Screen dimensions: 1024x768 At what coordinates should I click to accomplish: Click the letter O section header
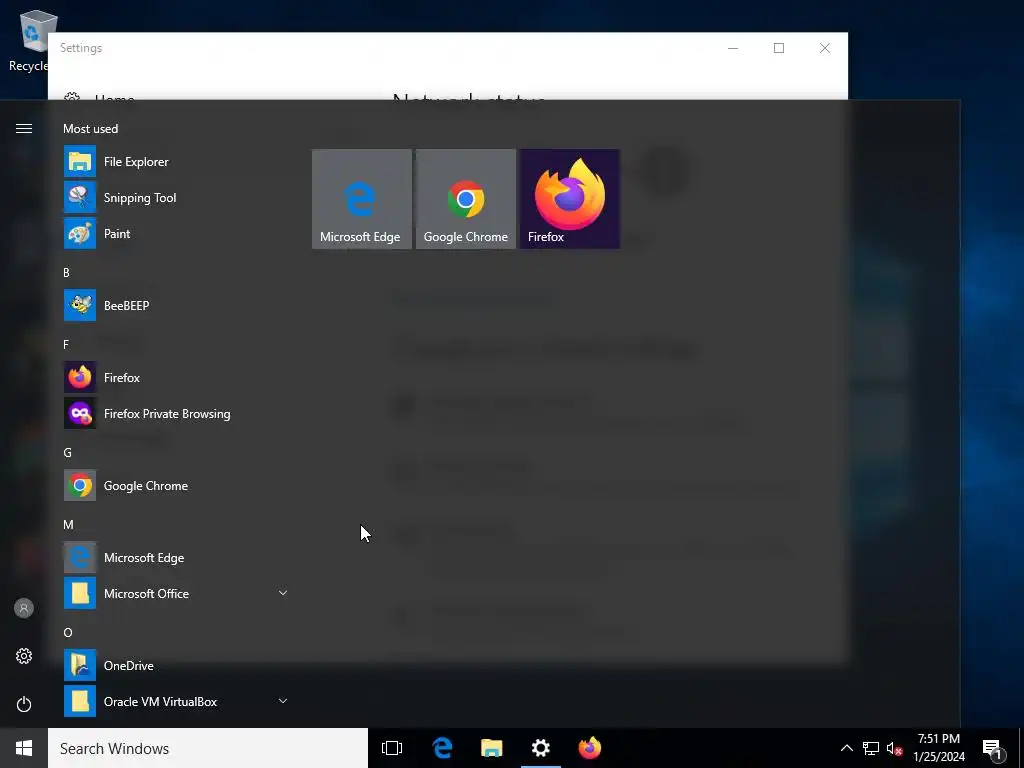point(67,632)
